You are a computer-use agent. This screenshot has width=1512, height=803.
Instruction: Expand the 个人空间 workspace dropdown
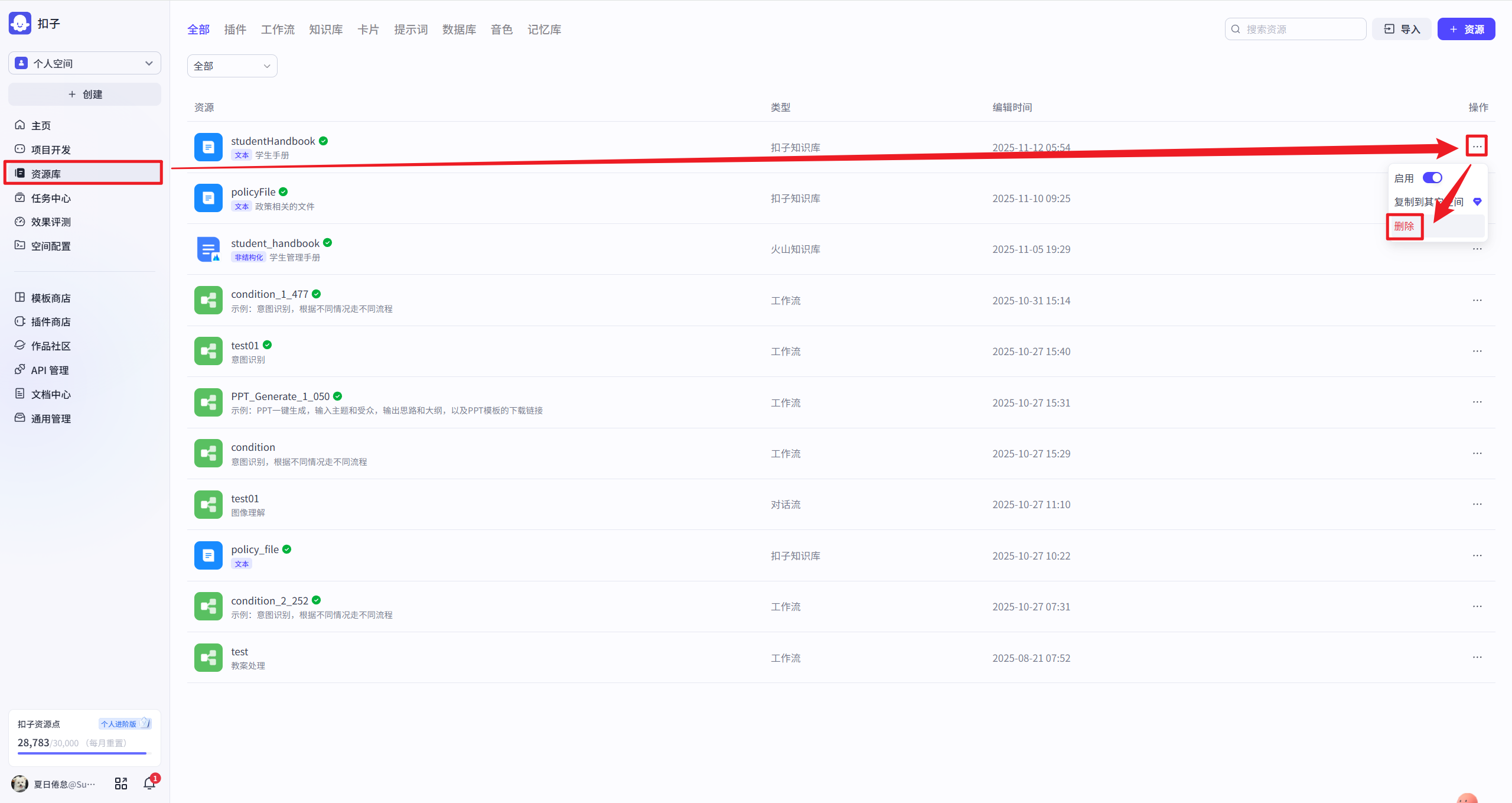[x=84, y=63]
